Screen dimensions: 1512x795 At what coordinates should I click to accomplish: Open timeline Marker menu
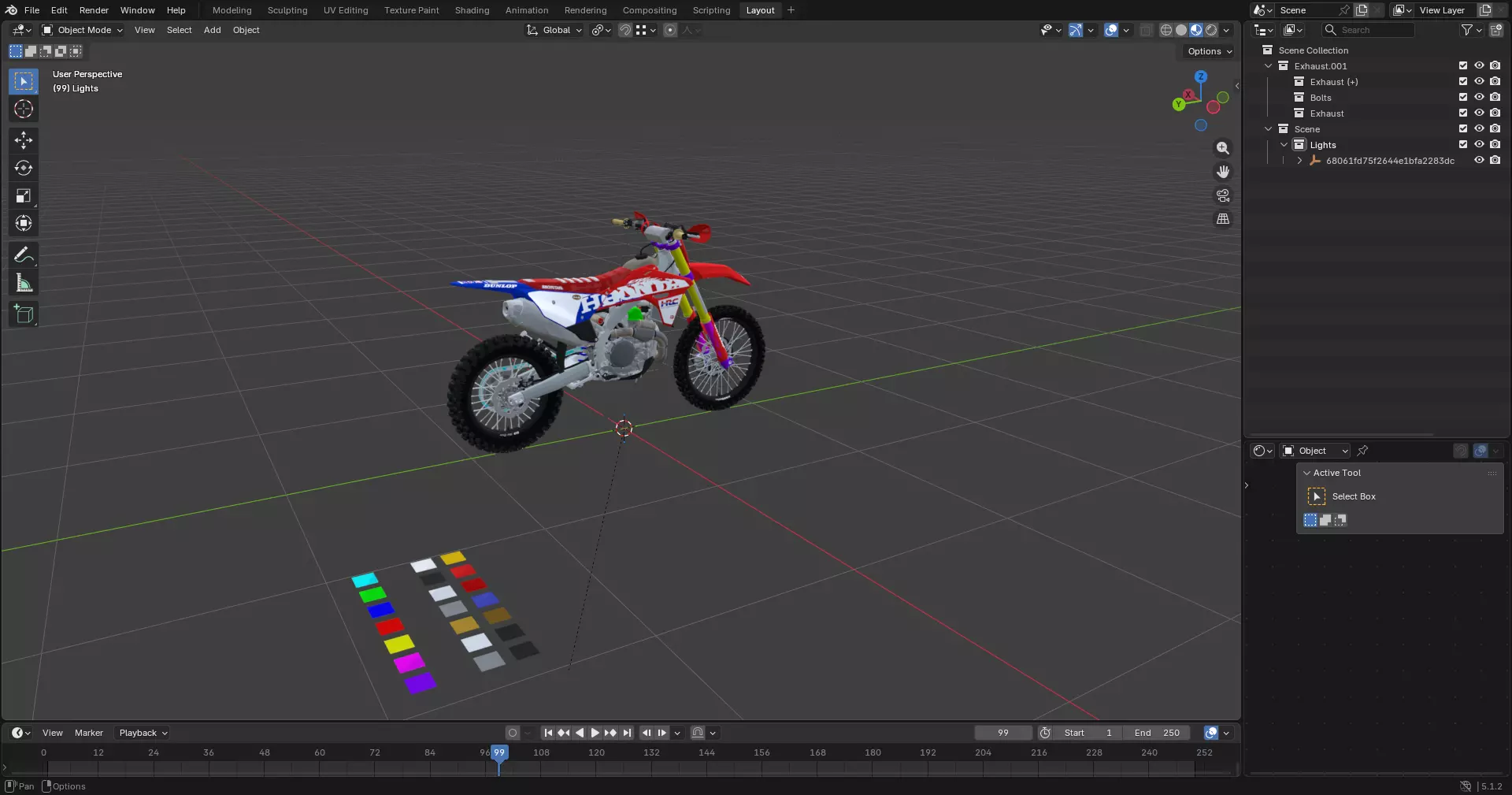[89, 733]
